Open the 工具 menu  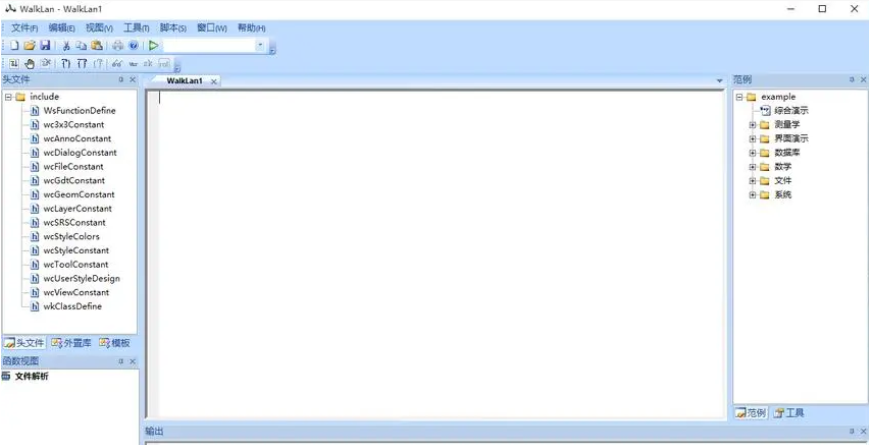click(136, 28)
